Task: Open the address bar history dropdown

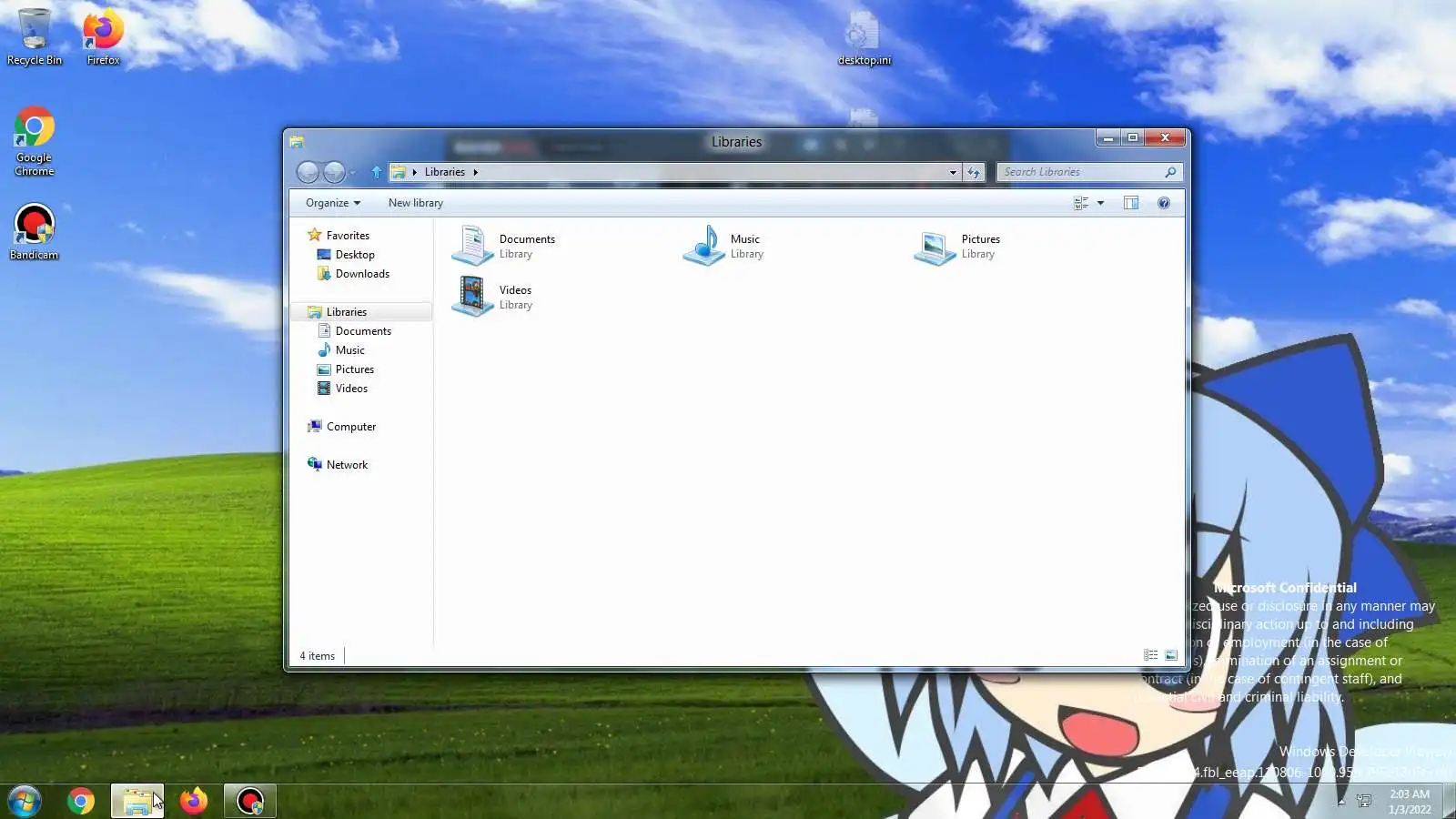Action: tap(953, 172)
